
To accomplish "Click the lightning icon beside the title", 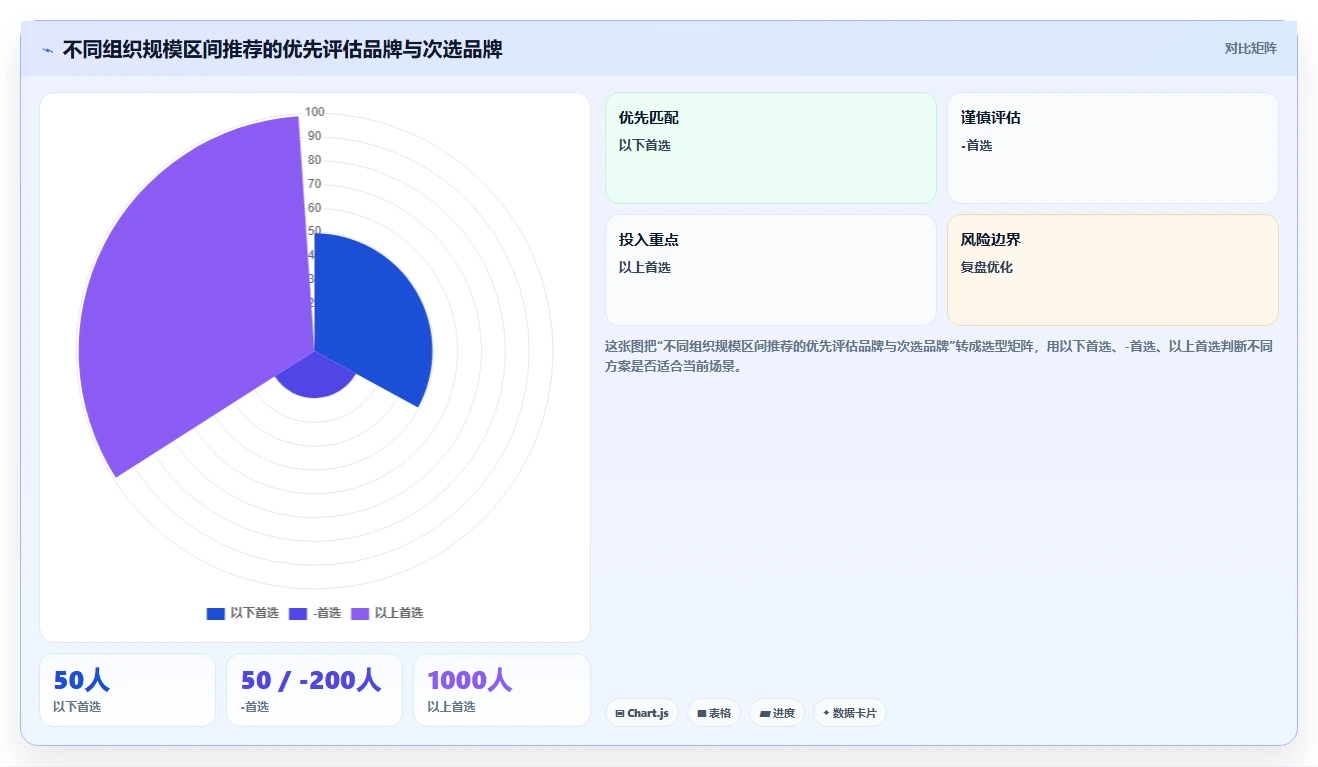I will pos(48,50).
